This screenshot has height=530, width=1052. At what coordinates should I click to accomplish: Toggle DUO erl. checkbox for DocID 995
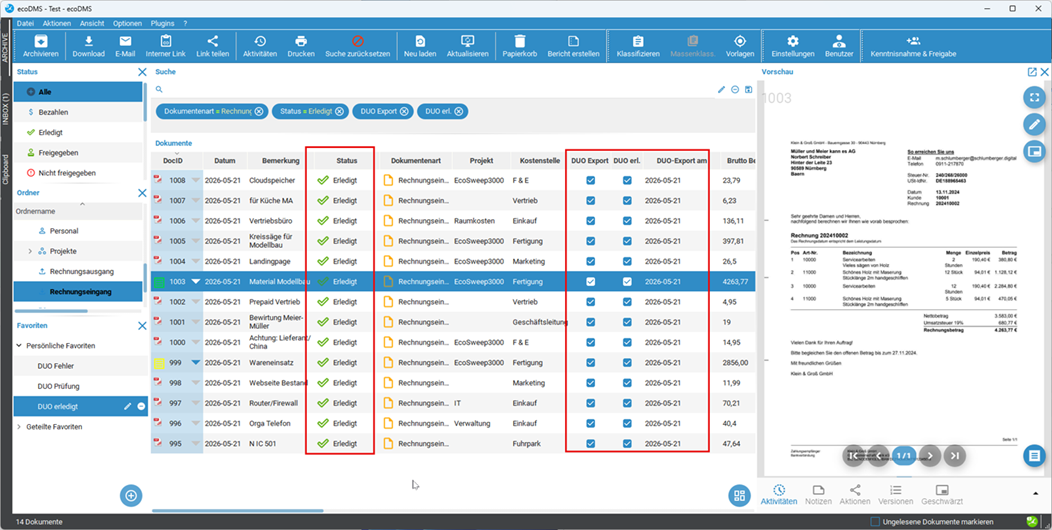pos(627,443)
